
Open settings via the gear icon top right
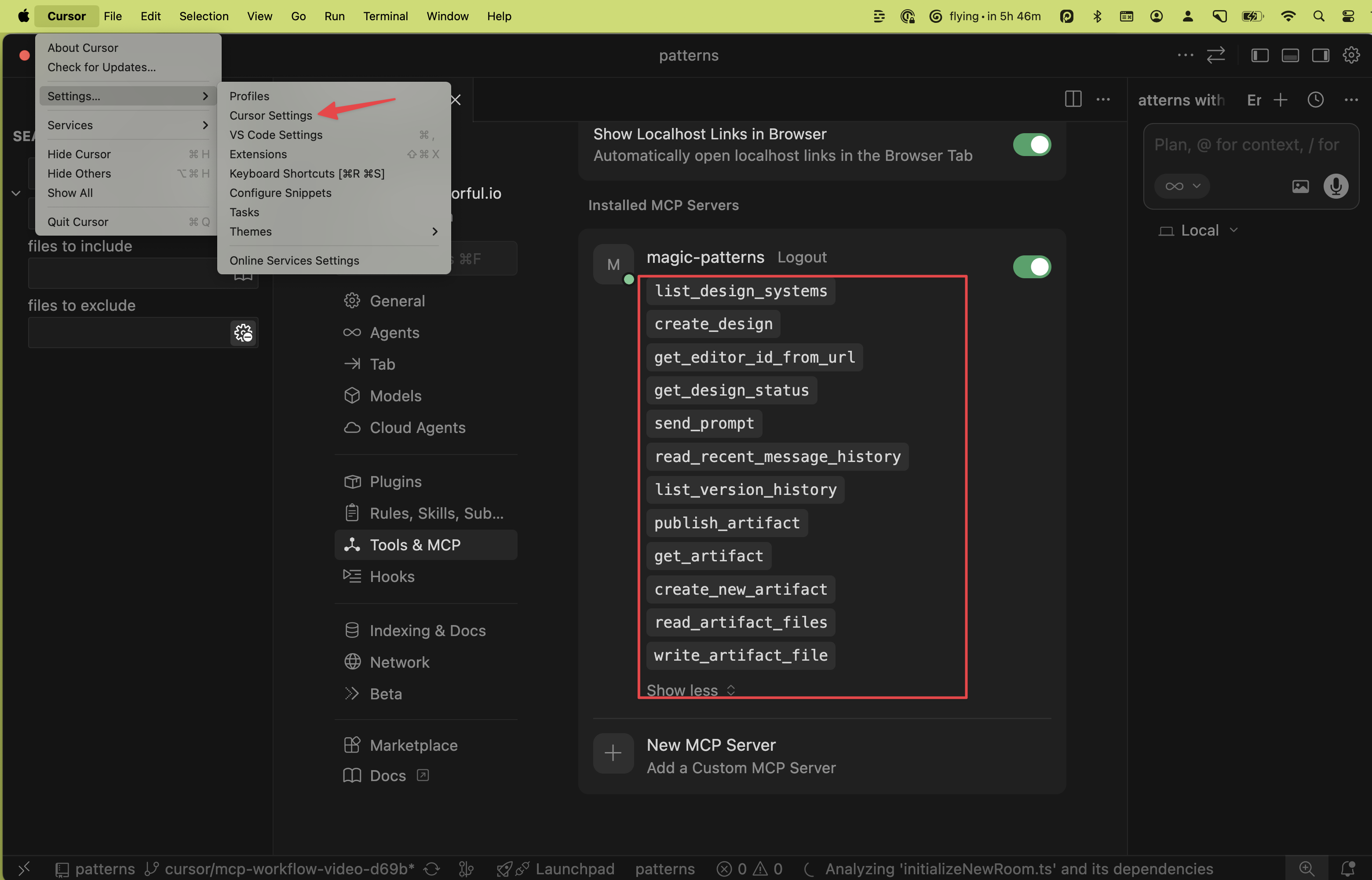tap(1351, 55)
